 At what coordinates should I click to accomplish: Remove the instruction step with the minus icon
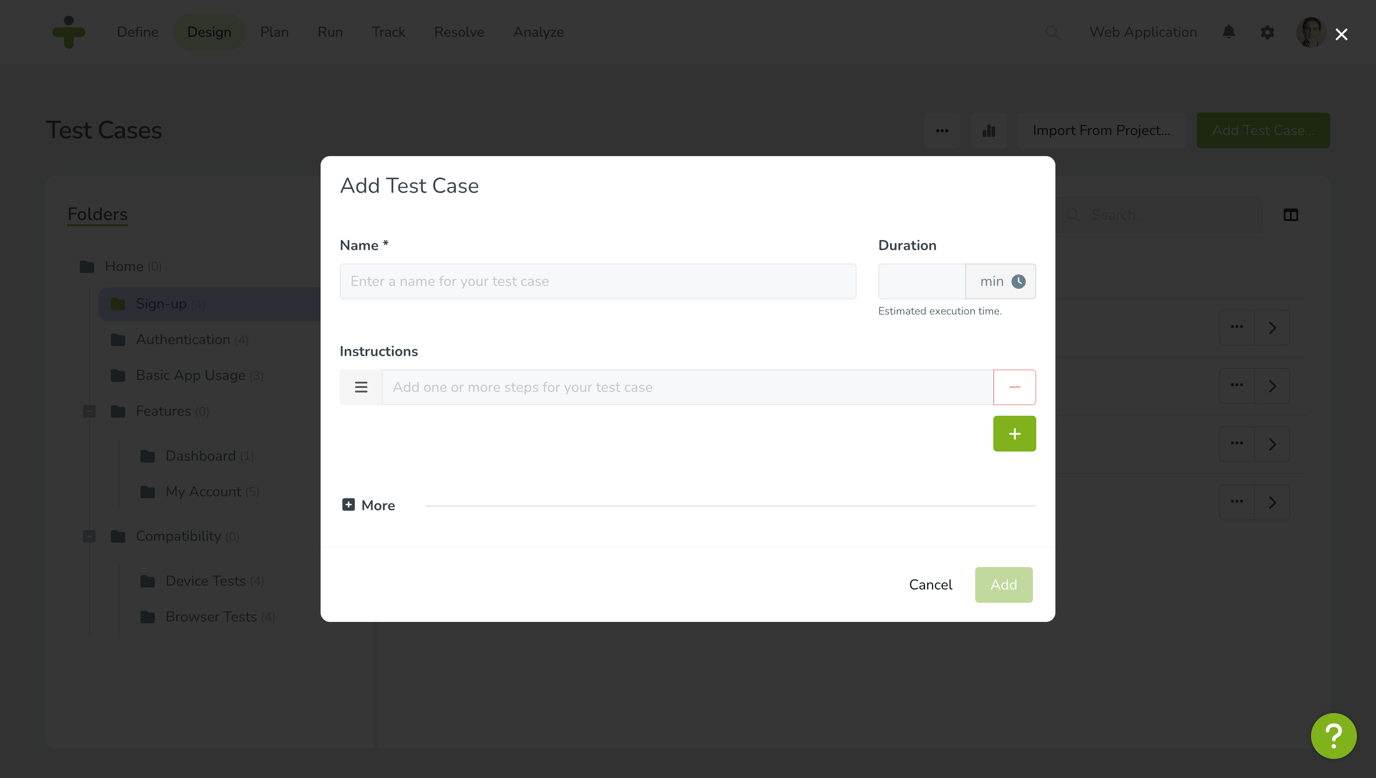[1014, 386]
